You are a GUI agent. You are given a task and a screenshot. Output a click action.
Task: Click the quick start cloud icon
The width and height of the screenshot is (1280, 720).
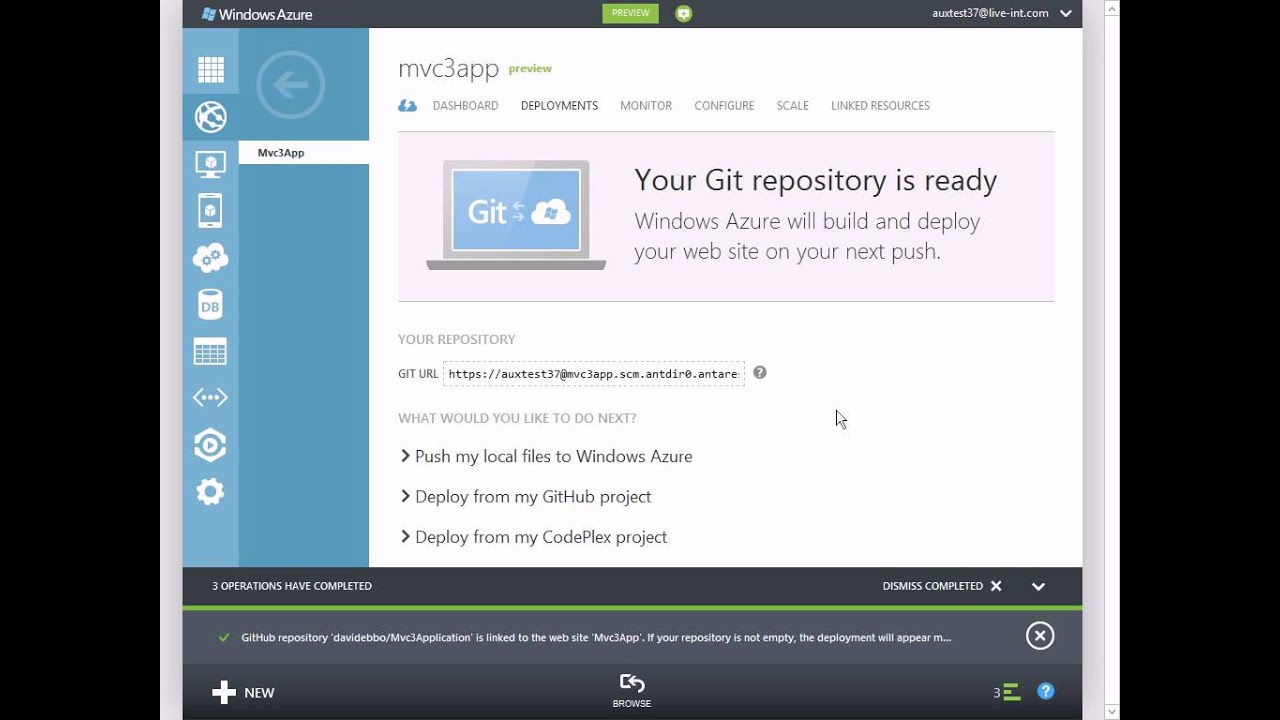408,105
